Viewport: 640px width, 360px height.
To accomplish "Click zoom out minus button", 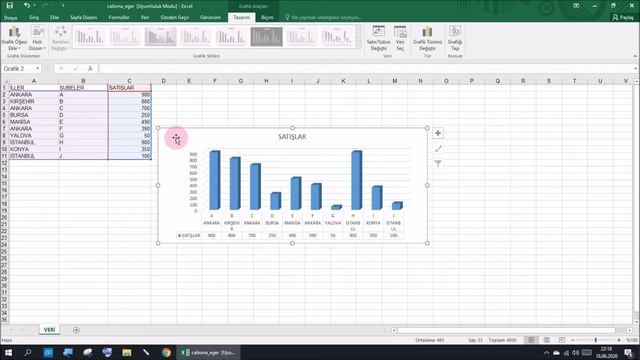I will [x=573, y=340].
